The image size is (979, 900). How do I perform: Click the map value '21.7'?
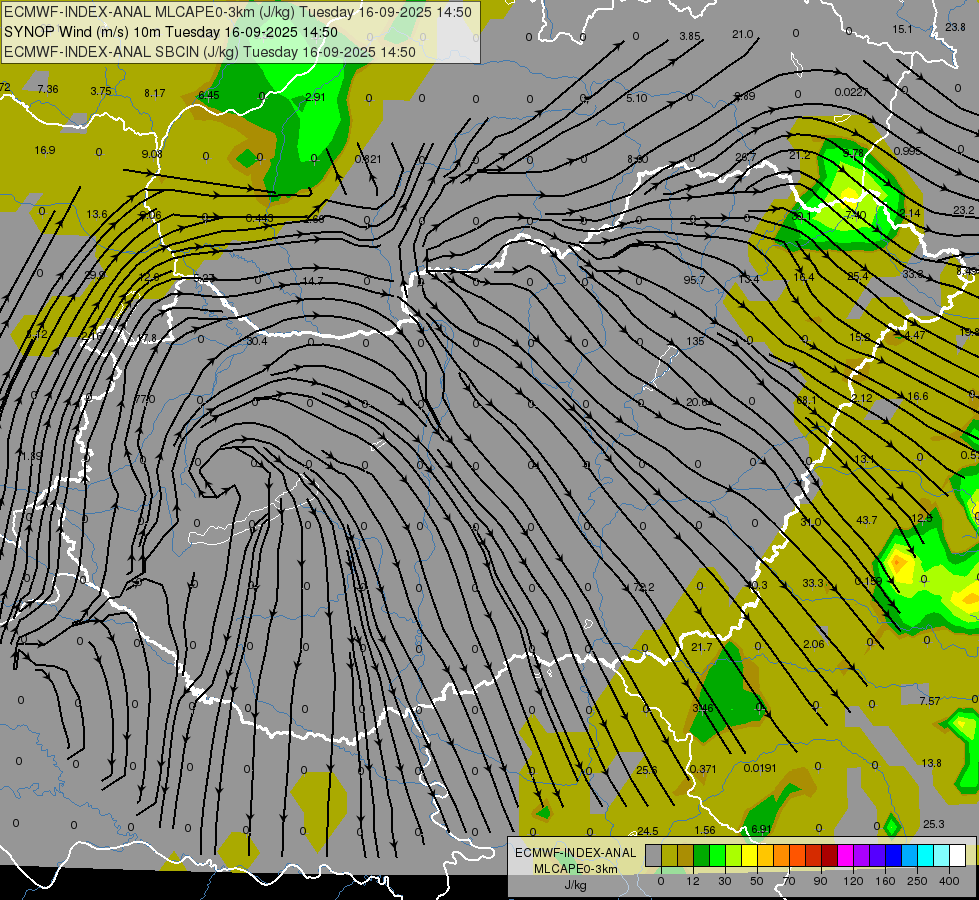tap(702, 647)
